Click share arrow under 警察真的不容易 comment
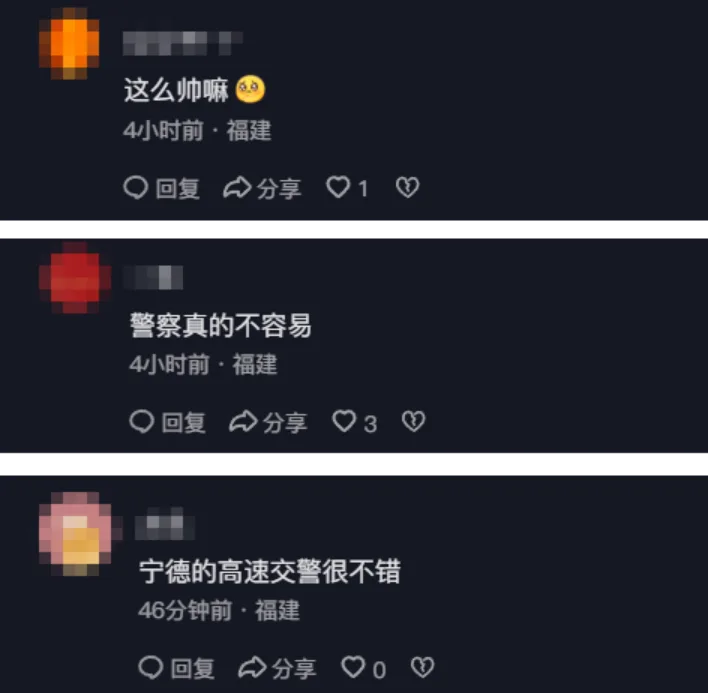708x693 pixels. pyautogui.click(x=243, y=422)
